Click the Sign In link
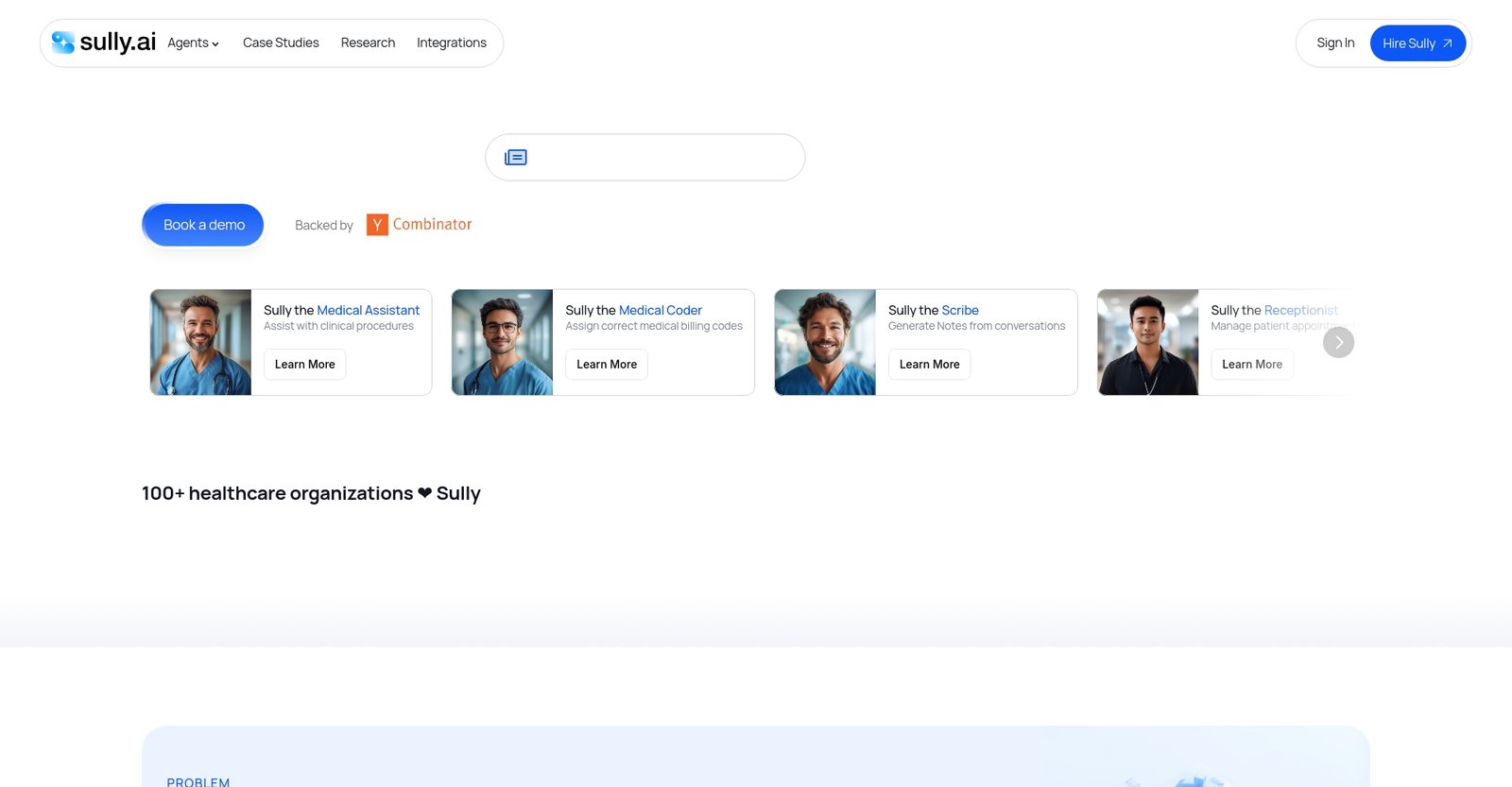 1334,43
